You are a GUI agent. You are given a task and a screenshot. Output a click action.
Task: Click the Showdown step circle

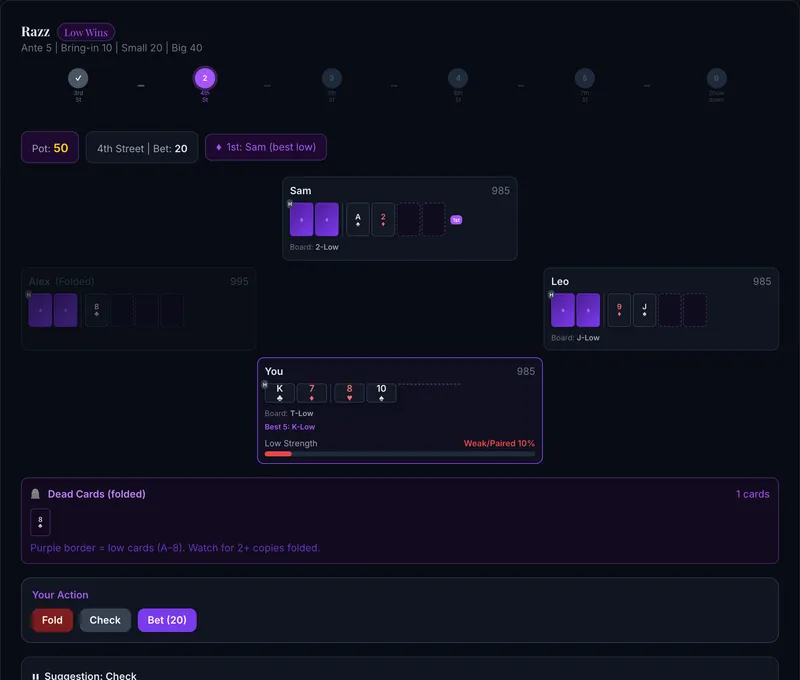pos(716,78)
